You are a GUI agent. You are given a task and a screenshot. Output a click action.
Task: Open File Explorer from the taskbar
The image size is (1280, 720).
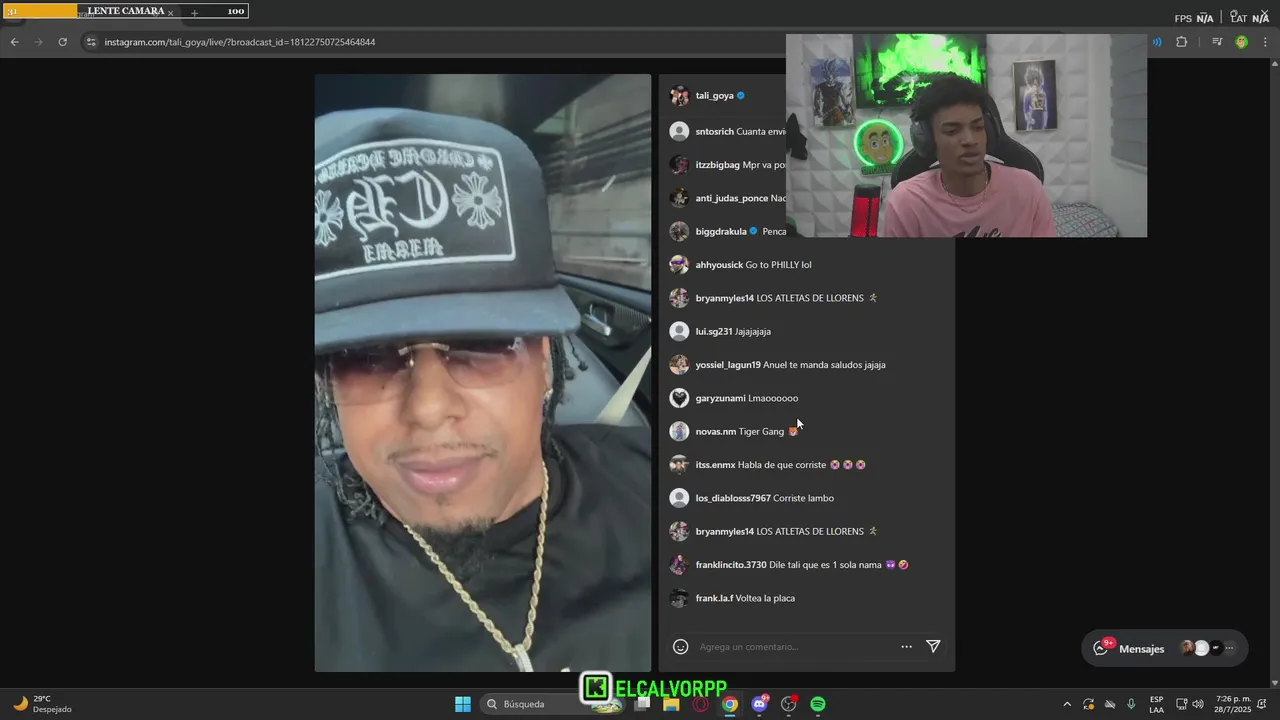(671, 704)
